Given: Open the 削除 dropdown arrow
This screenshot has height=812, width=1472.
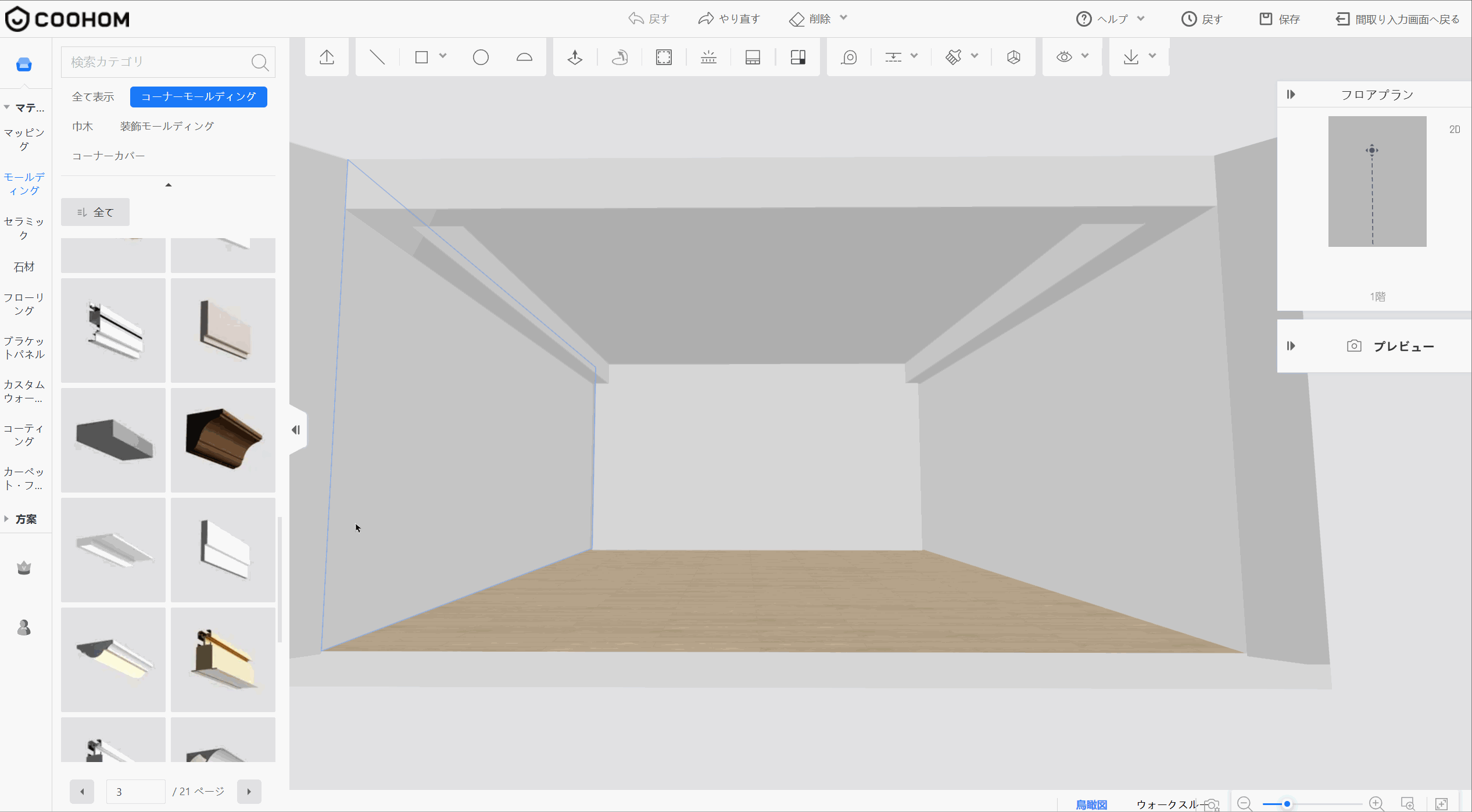Looking at the screenshot, I should coord(844,18).
